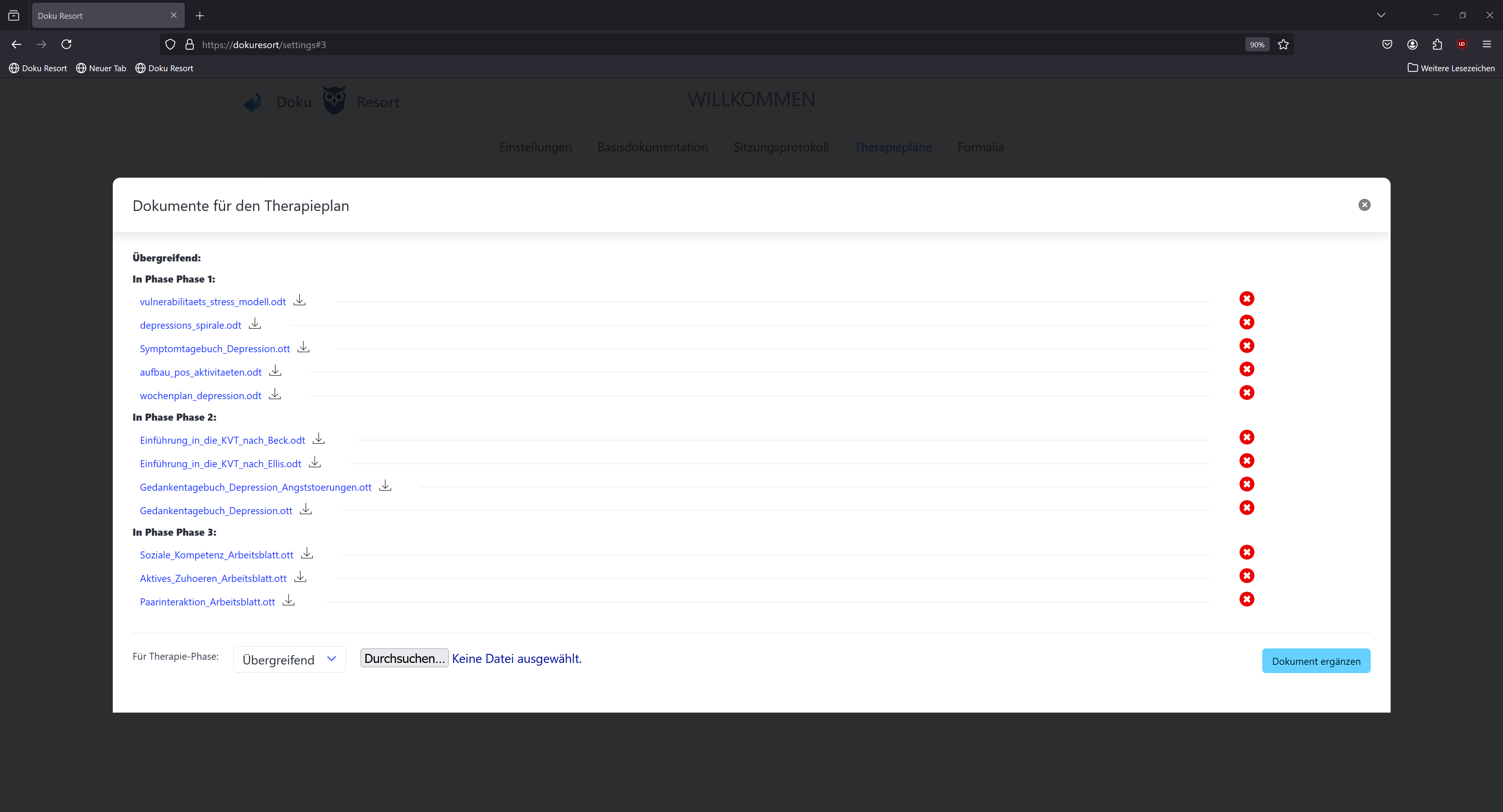This screenshot has width=1503, height=812.
Task: Expand the browser tab list chevron
Action: [x=1380, y=15]
